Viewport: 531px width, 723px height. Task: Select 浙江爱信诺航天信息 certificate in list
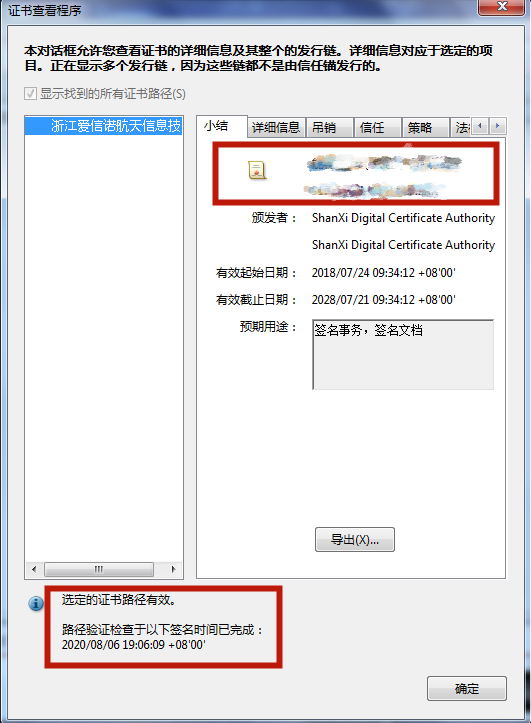pyautogui.click(x=104, y=125)
